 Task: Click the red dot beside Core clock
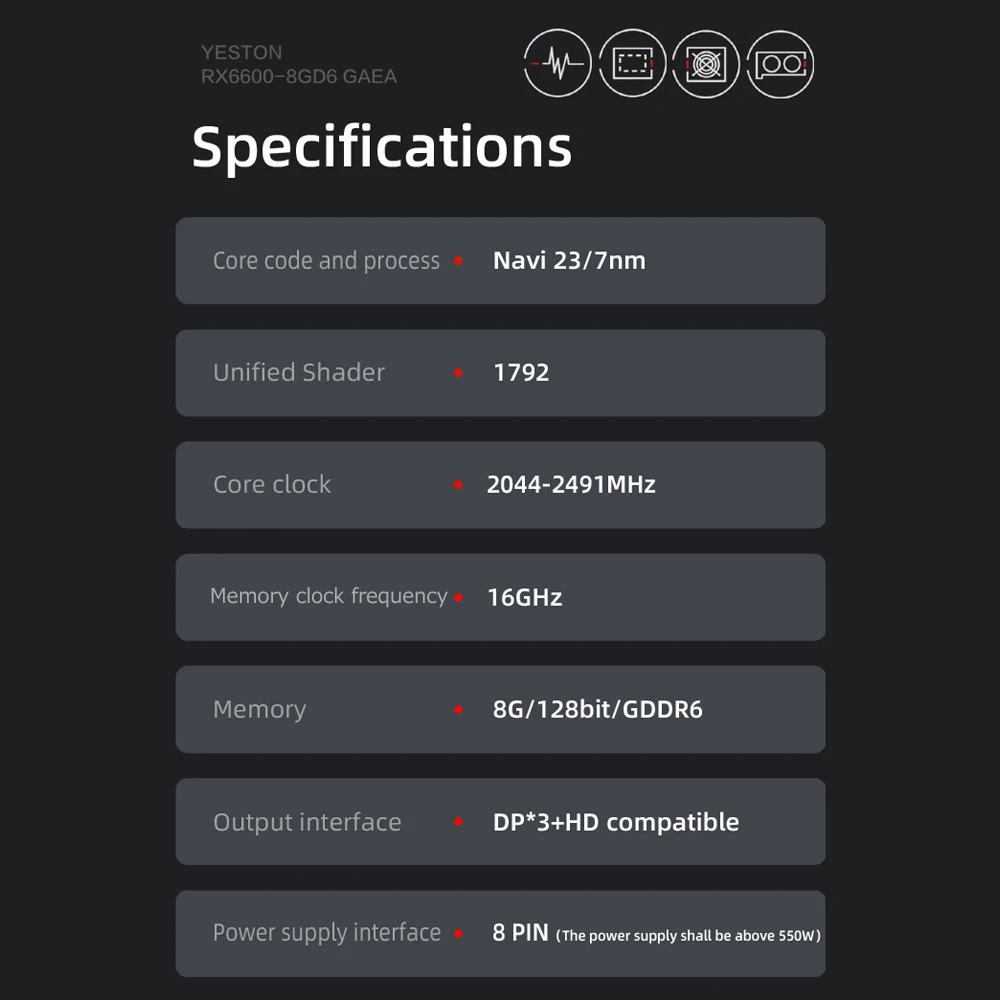tap(459, 485)
